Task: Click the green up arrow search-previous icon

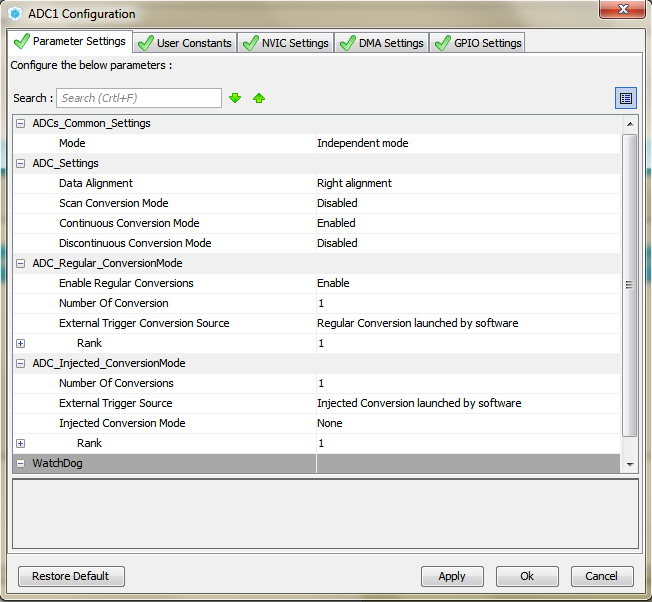Action: [259, 98]
